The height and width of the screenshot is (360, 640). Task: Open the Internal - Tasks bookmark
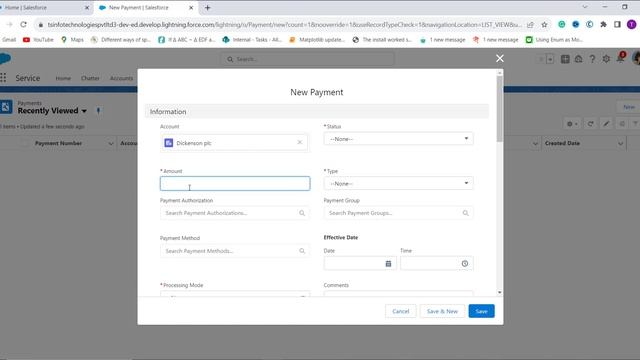tap(252, 40)
